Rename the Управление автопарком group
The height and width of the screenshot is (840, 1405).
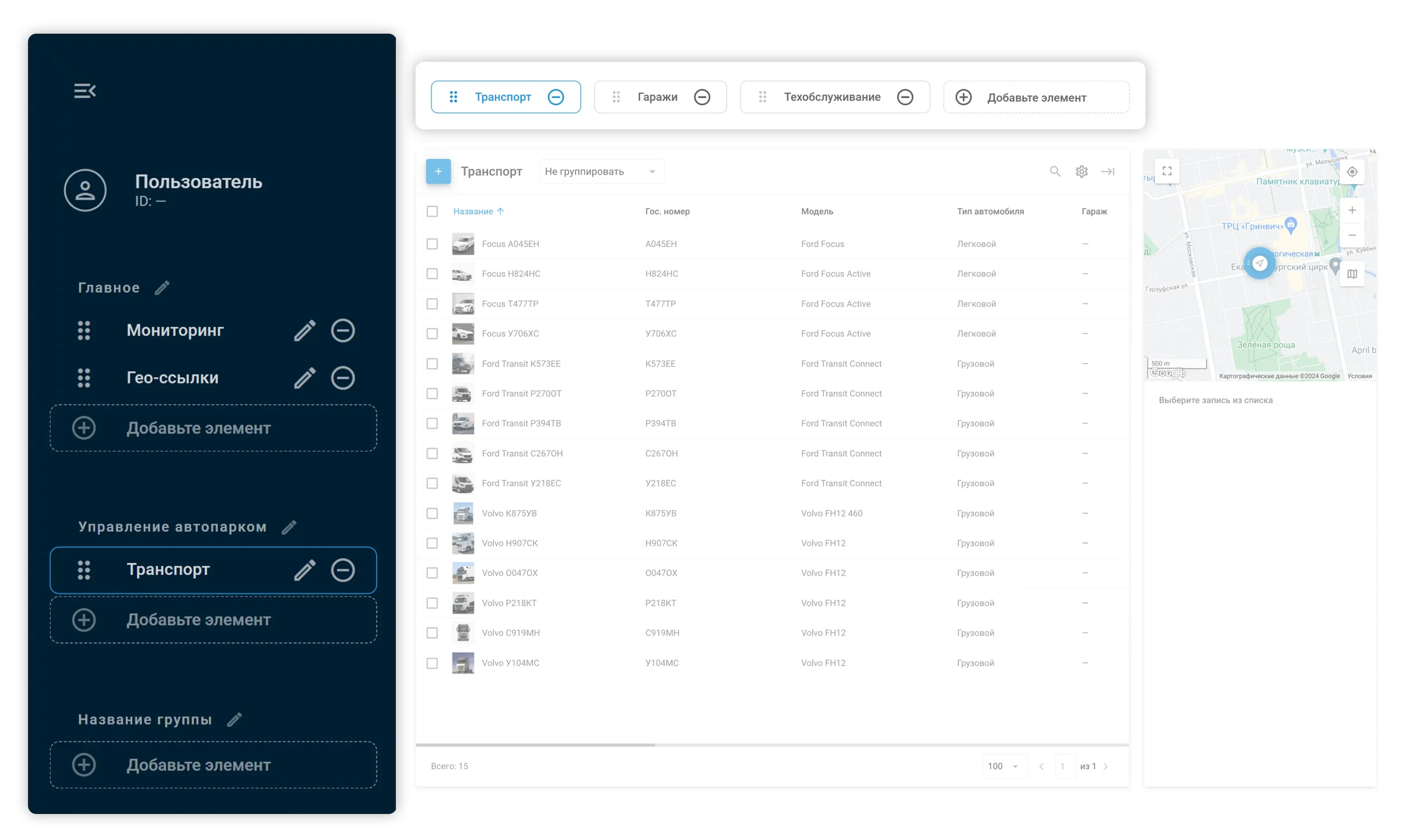coord(289,527)
